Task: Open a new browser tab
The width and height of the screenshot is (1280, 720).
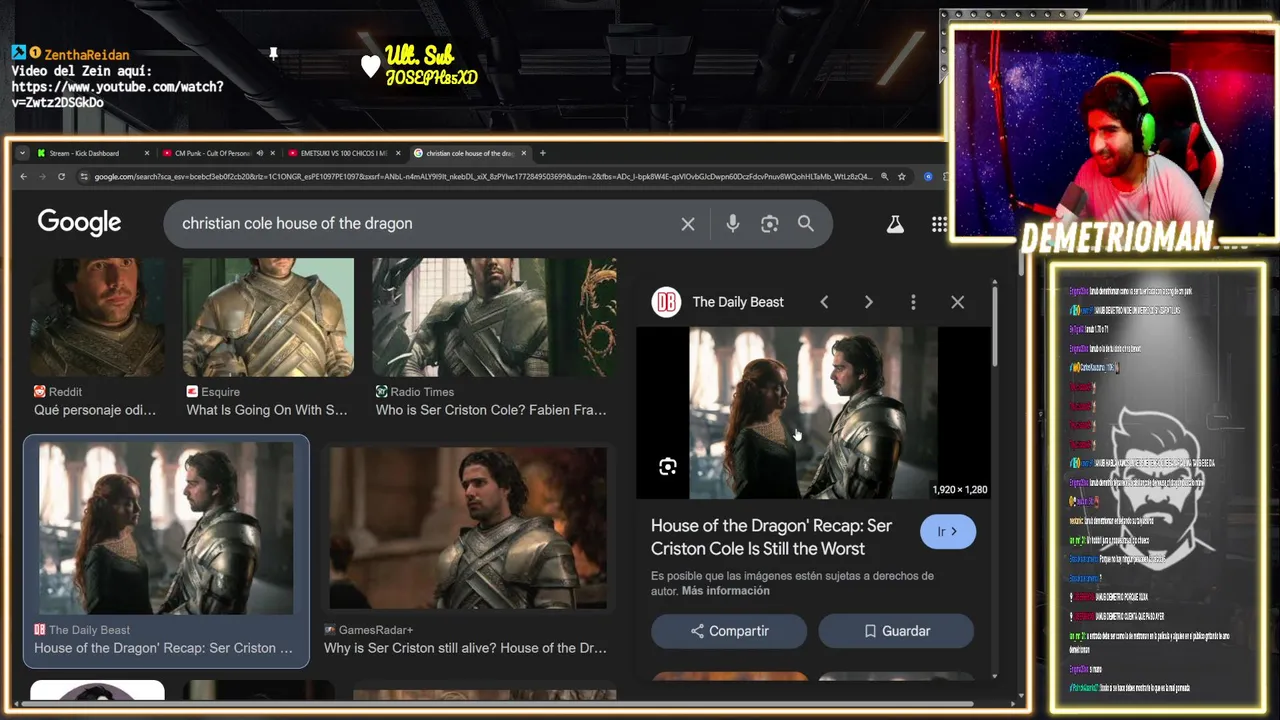Action: click(x=543, y=153)
